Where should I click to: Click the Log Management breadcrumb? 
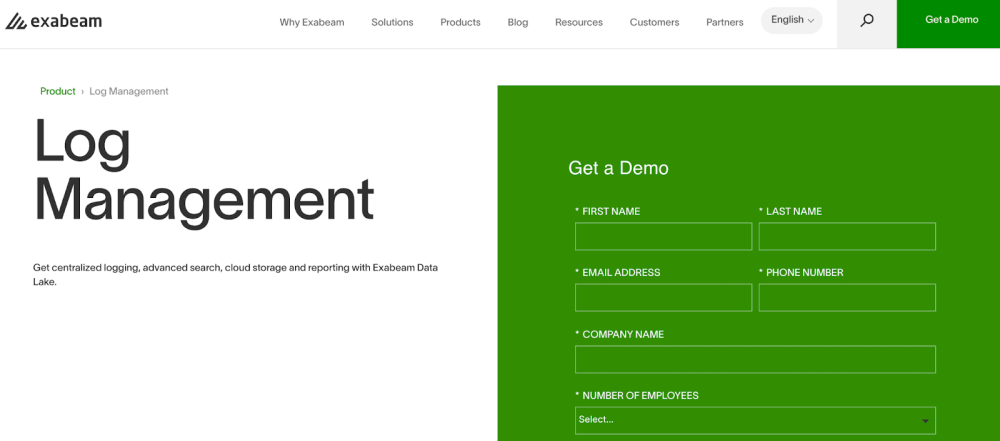[129, 91]
